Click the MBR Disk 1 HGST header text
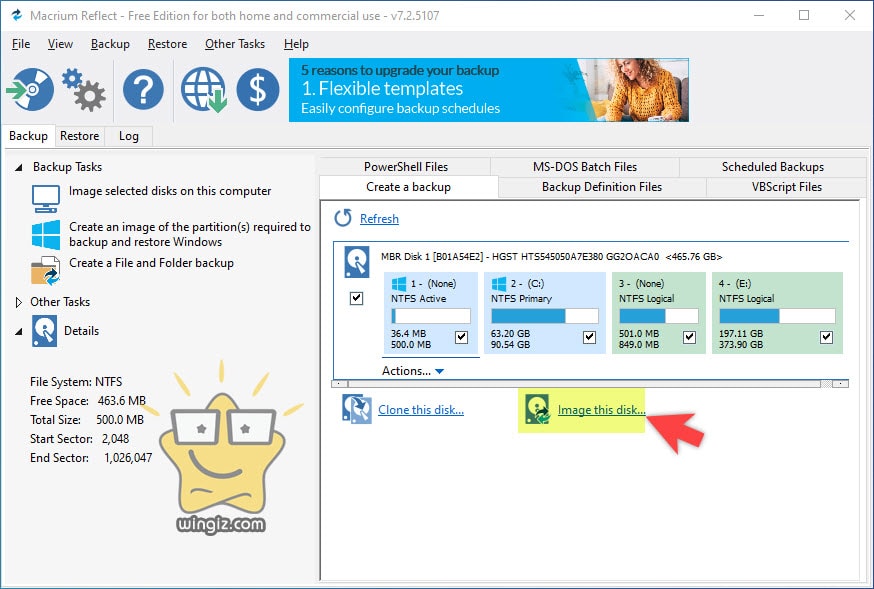Viewport: 874px width, 589px height. (x=551, y=257)
